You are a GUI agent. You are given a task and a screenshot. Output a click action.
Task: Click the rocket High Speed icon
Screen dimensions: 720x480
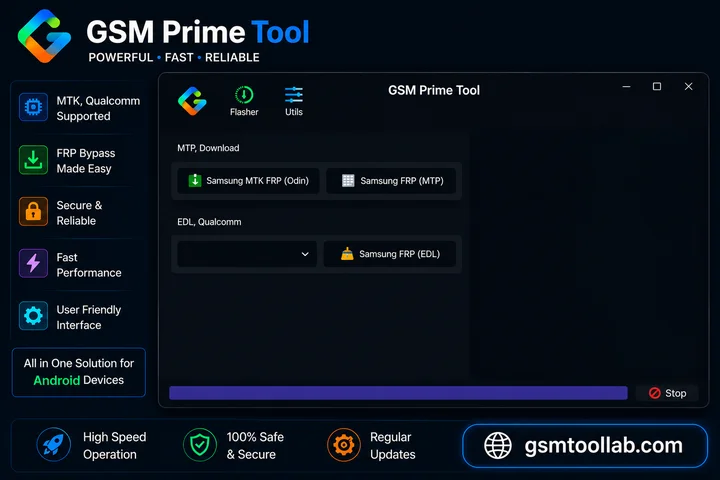[54, 445]
